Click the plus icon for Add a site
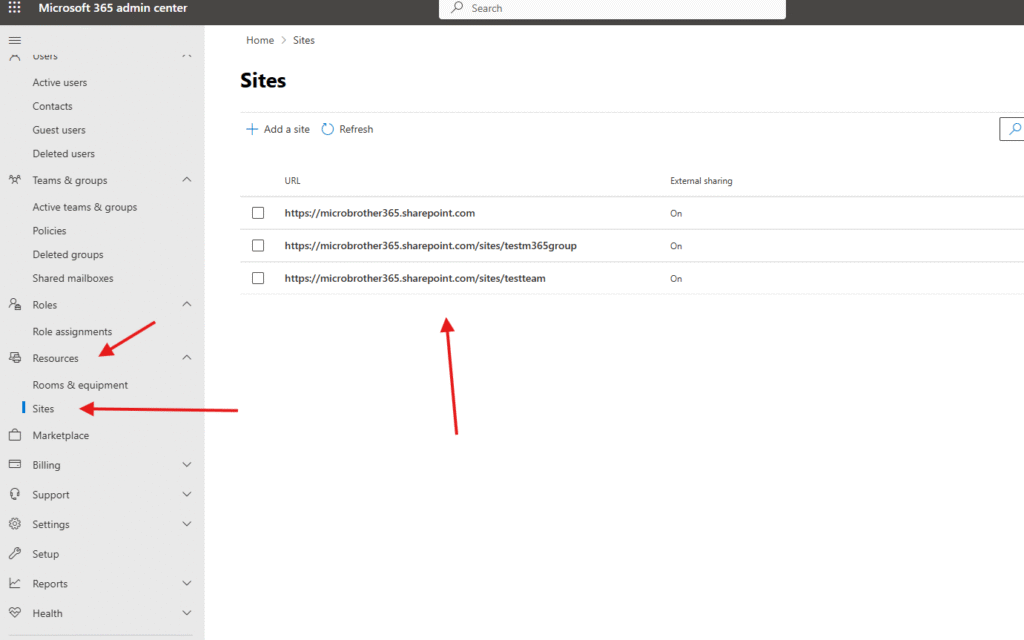 [252, 129]
